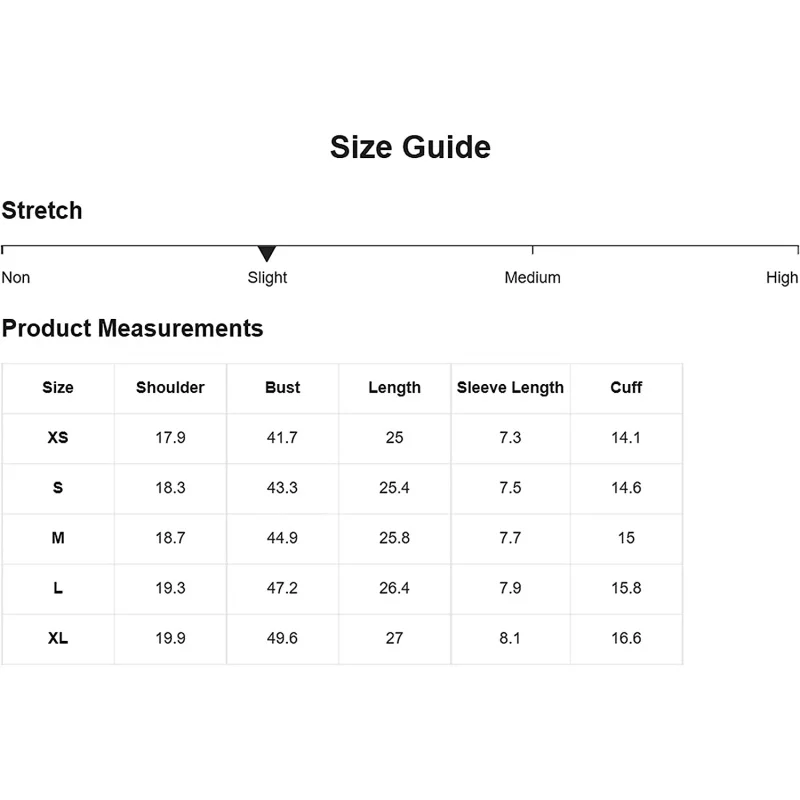Click the Non stretch label
Image resolution: width=800 pixels, height=800 pixels.
[16, 278]
